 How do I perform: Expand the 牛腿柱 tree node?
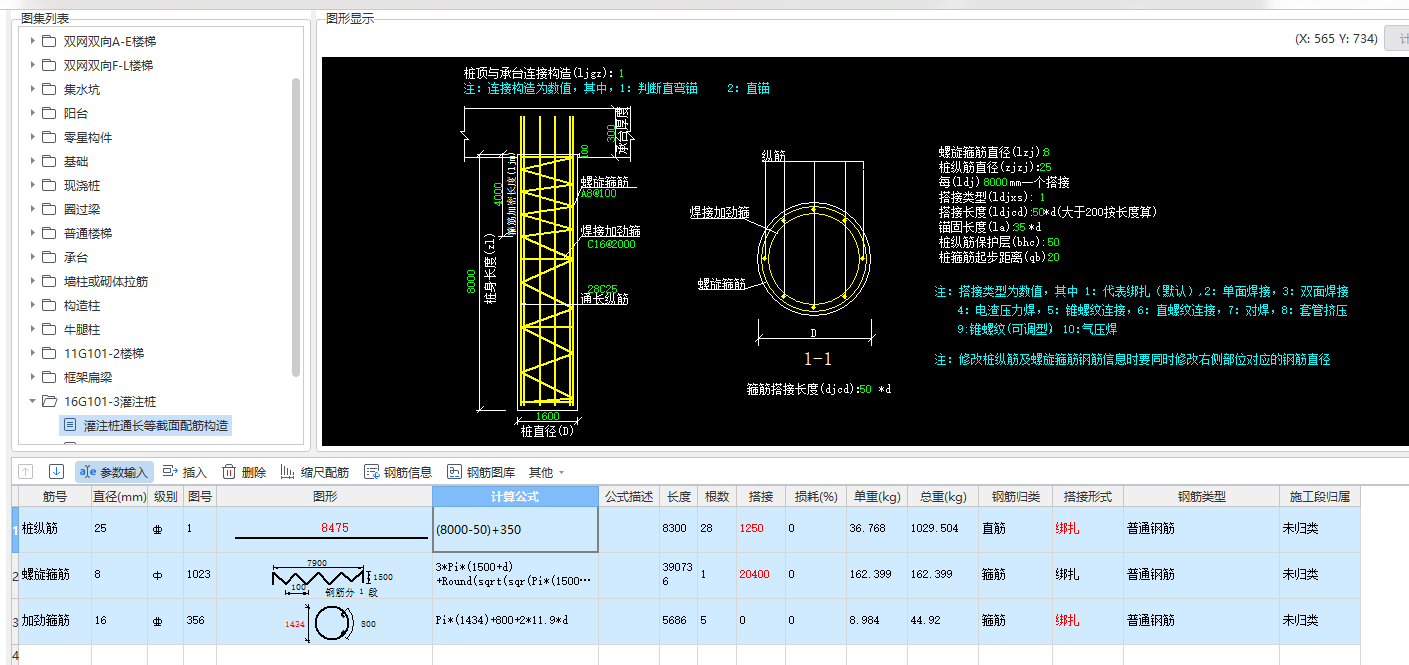(x=31, y=329)
